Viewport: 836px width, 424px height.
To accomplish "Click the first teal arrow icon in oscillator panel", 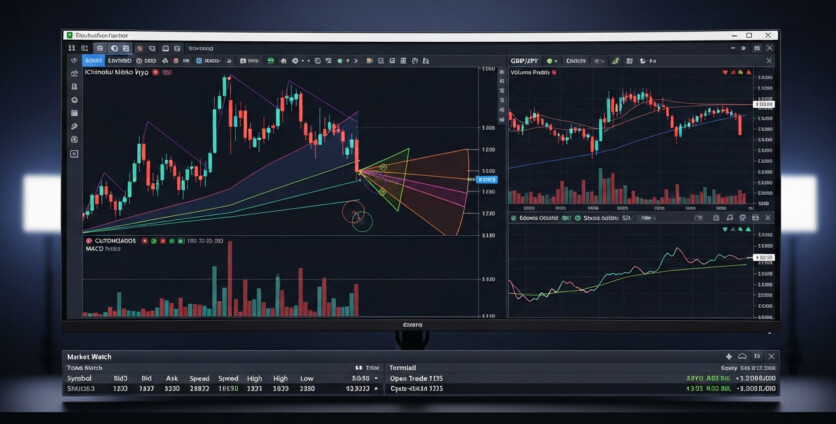I will (725, 229).
